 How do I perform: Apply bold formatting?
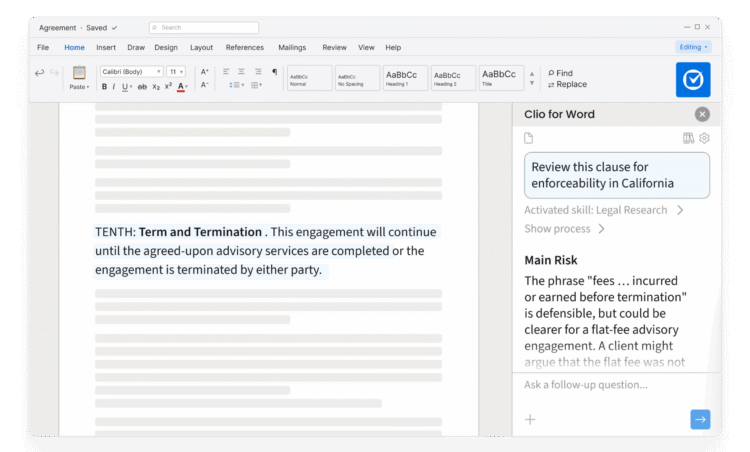pyautogui.click(x=104, y=87)
